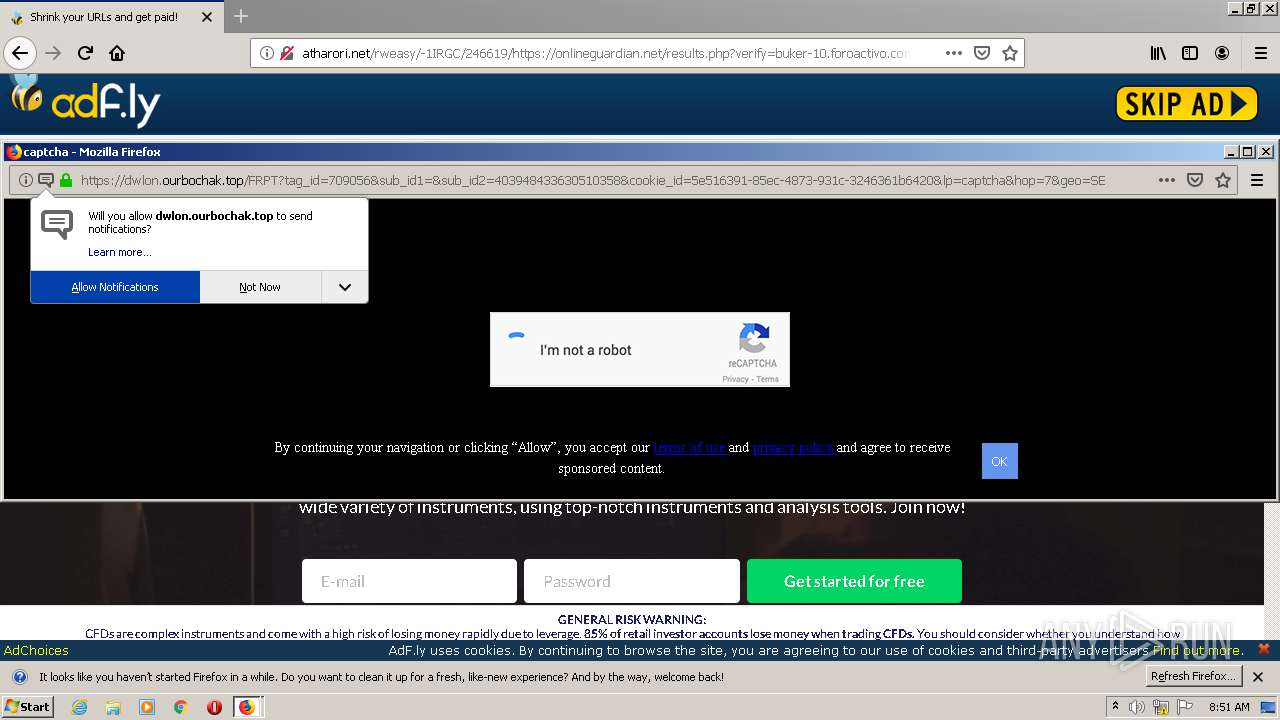1280x720 pixels.
Task: Open File Explorer from taskbar
Action: (113, 707)
